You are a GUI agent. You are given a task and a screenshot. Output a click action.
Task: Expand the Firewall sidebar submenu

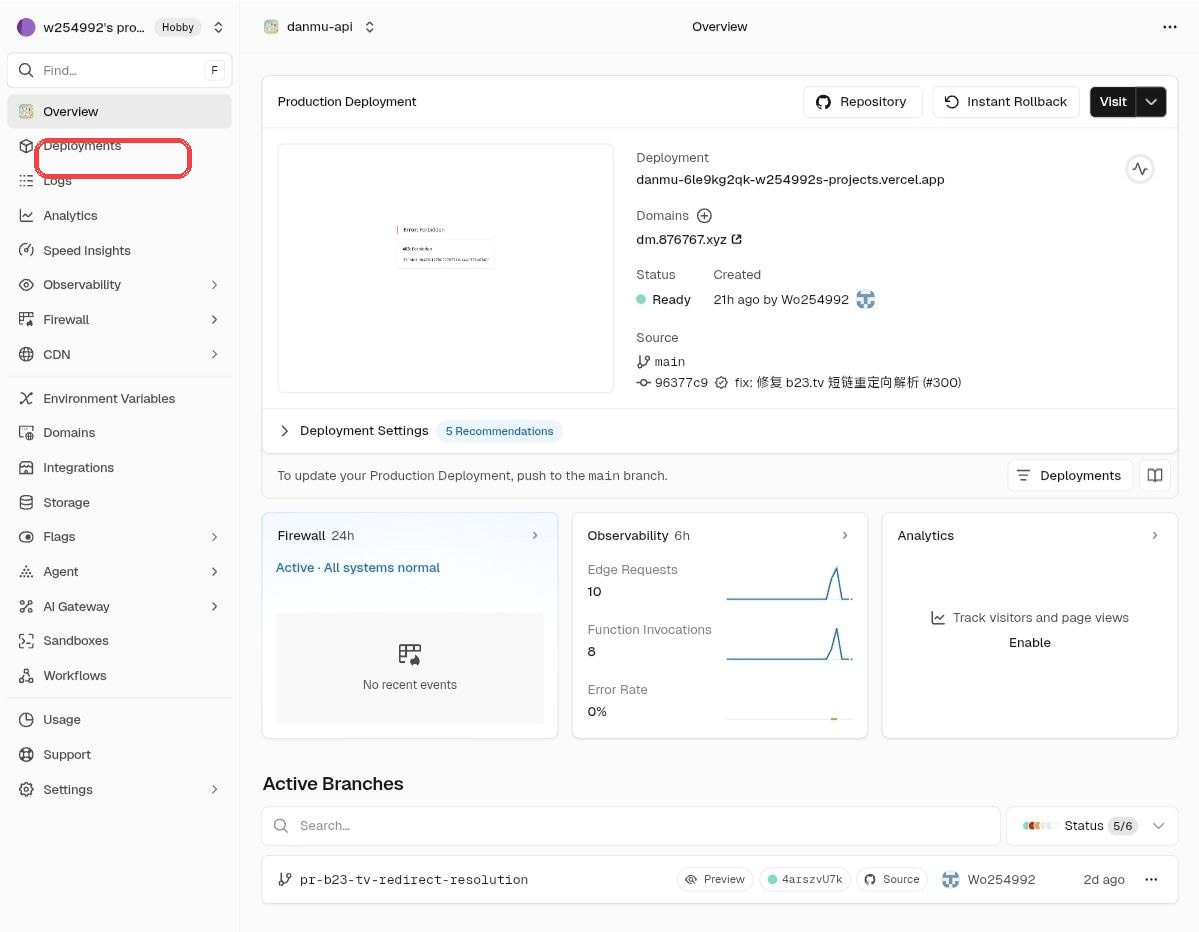pyautogui.click(x=214, y=320)
